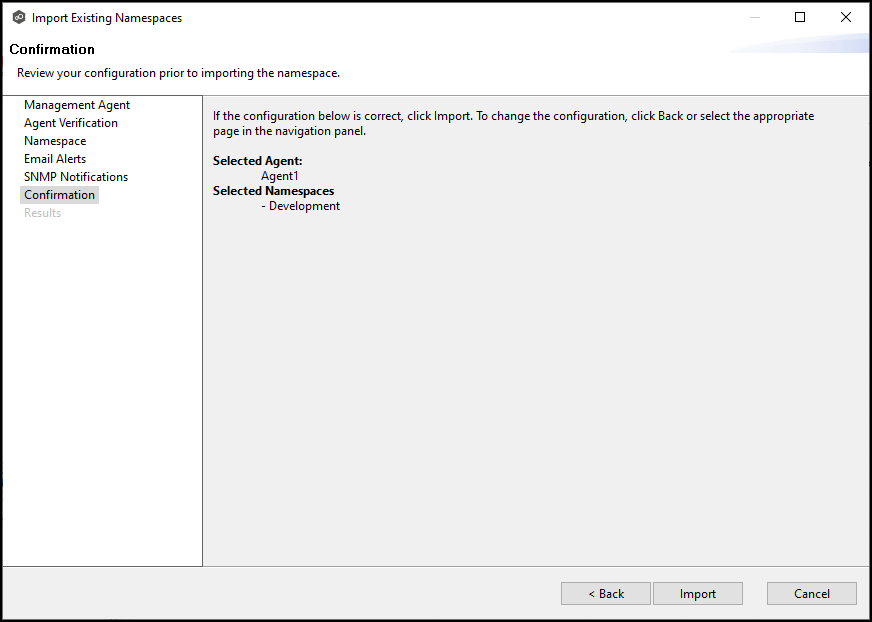872x622 pixels.
Task: Select Namespace in the navigation panel
Action: (55, 141)
